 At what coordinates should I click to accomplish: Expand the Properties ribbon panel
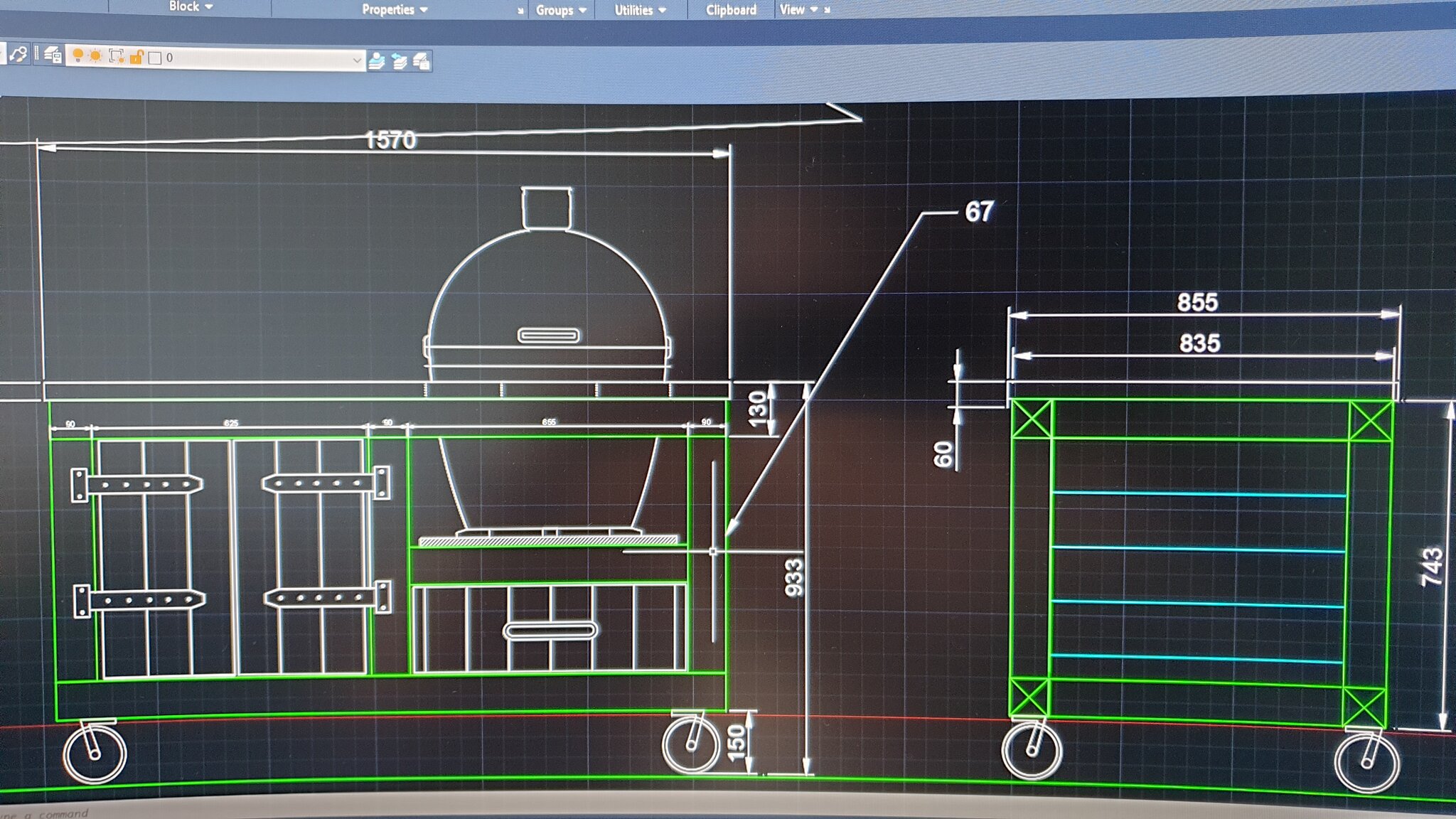[x=395, y=9]
